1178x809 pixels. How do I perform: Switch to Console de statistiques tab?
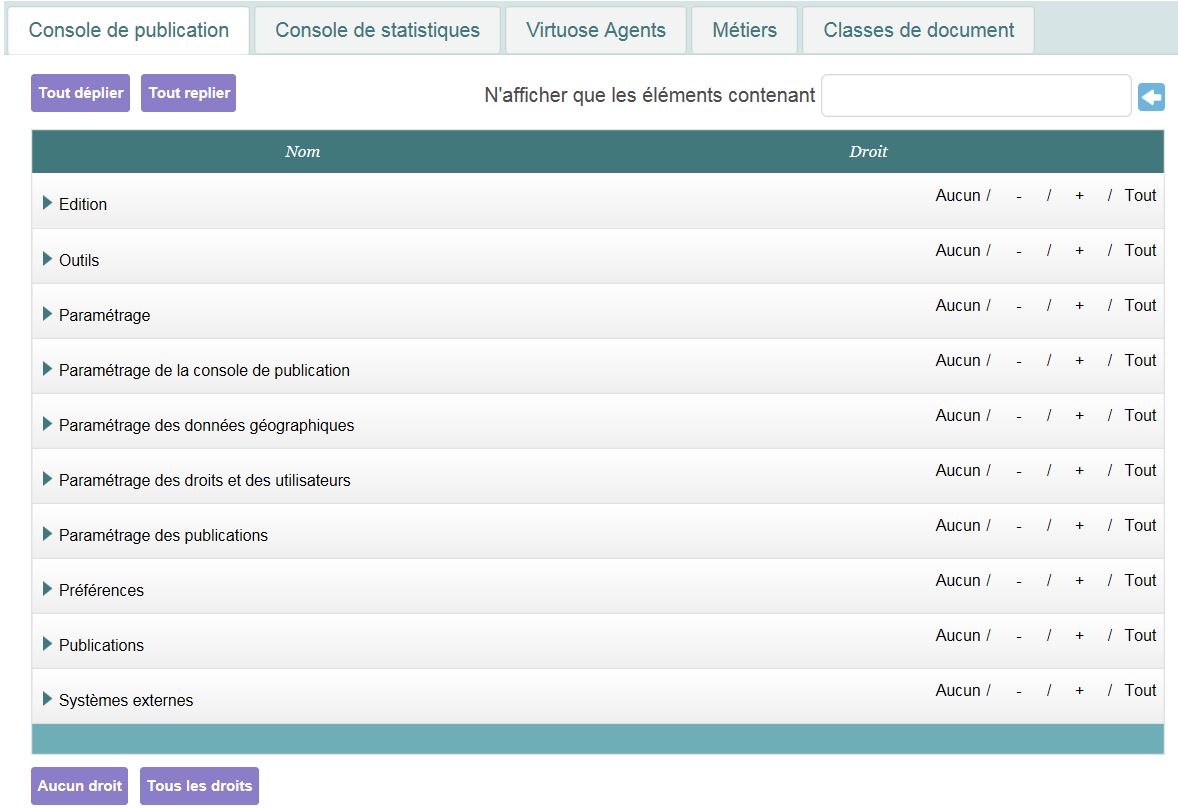377,30
